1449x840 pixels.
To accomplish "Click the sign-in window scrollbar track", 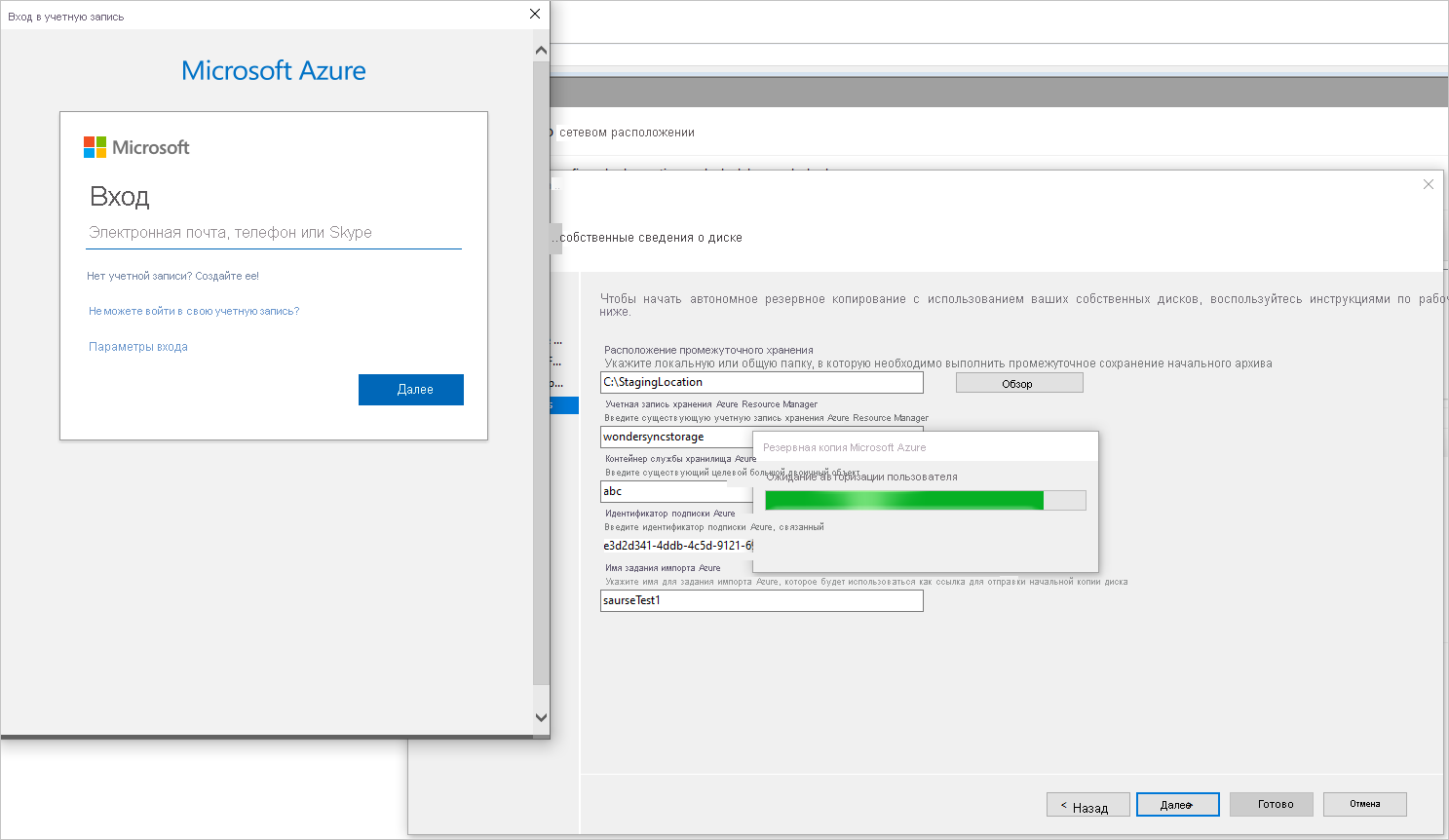I will pyautogui.click(x=540, y=390).
